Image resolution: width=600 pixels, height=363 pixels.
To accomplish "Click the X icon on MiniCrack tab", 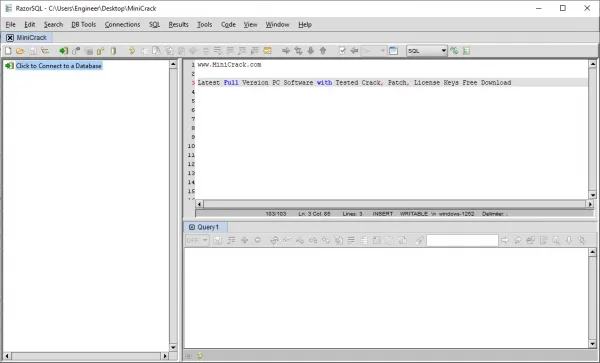I will tap(10, 37).
